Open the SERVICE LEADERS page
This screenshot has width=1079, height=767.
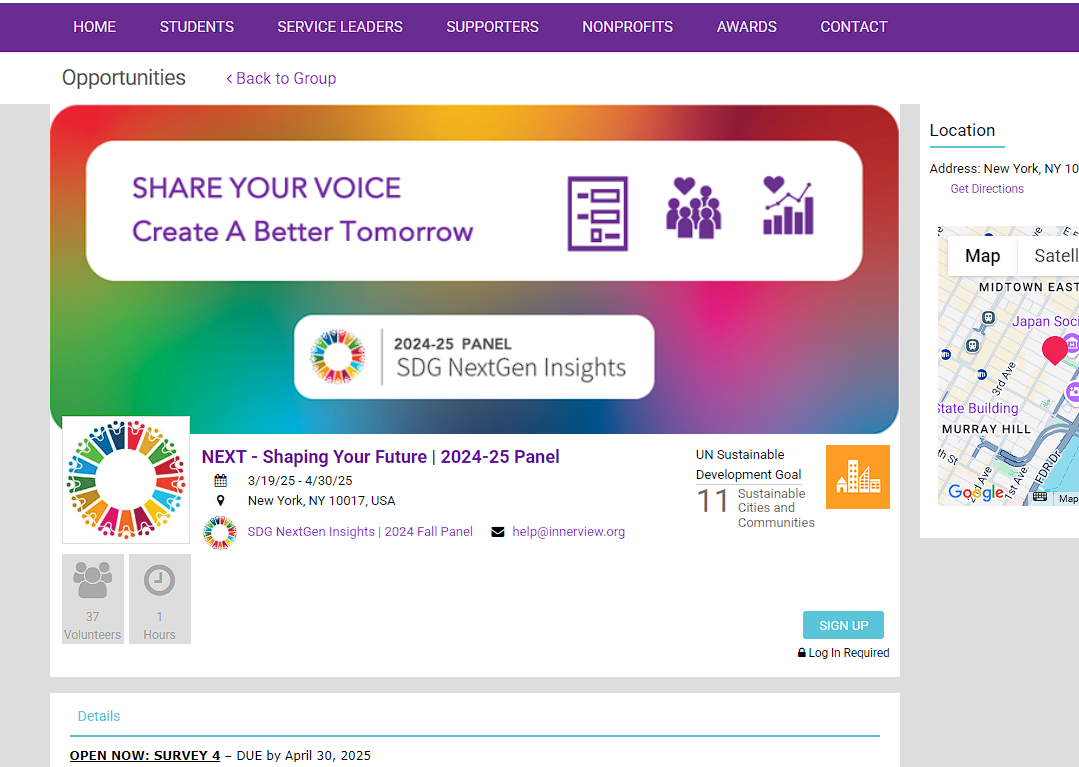340,27
